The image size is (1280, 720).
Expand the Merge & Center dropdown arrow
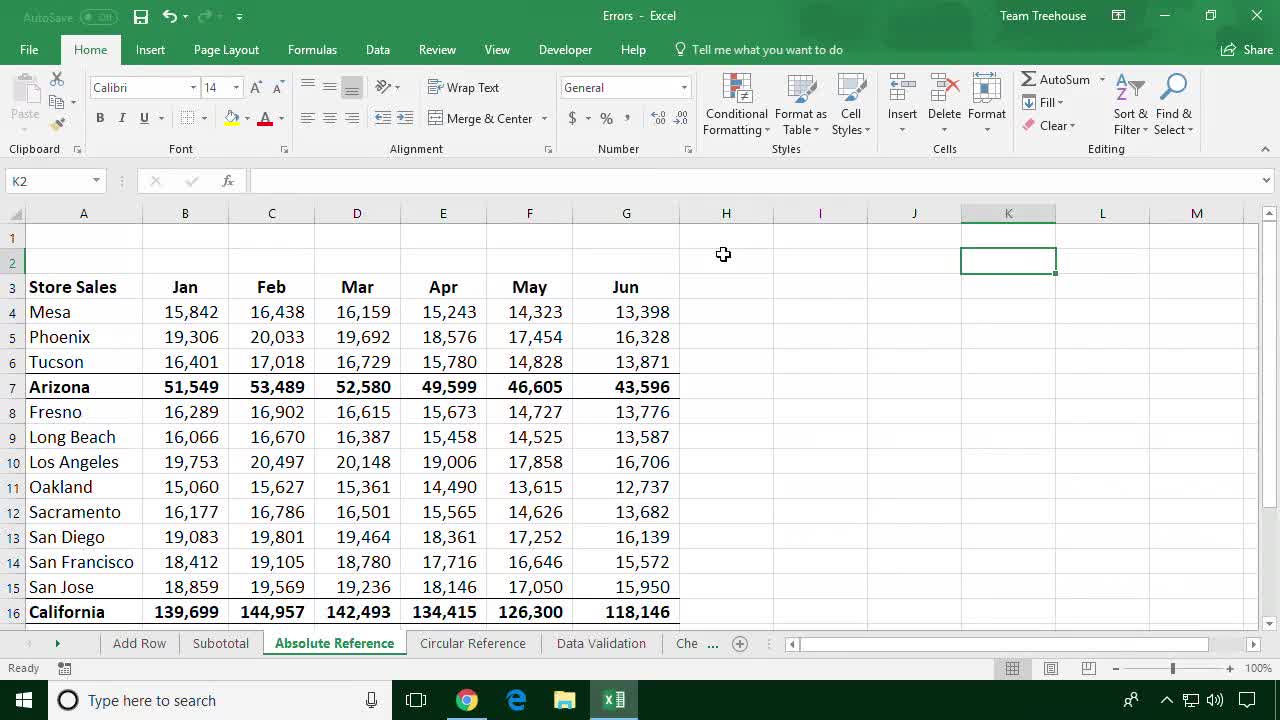[x=545, y=119]
